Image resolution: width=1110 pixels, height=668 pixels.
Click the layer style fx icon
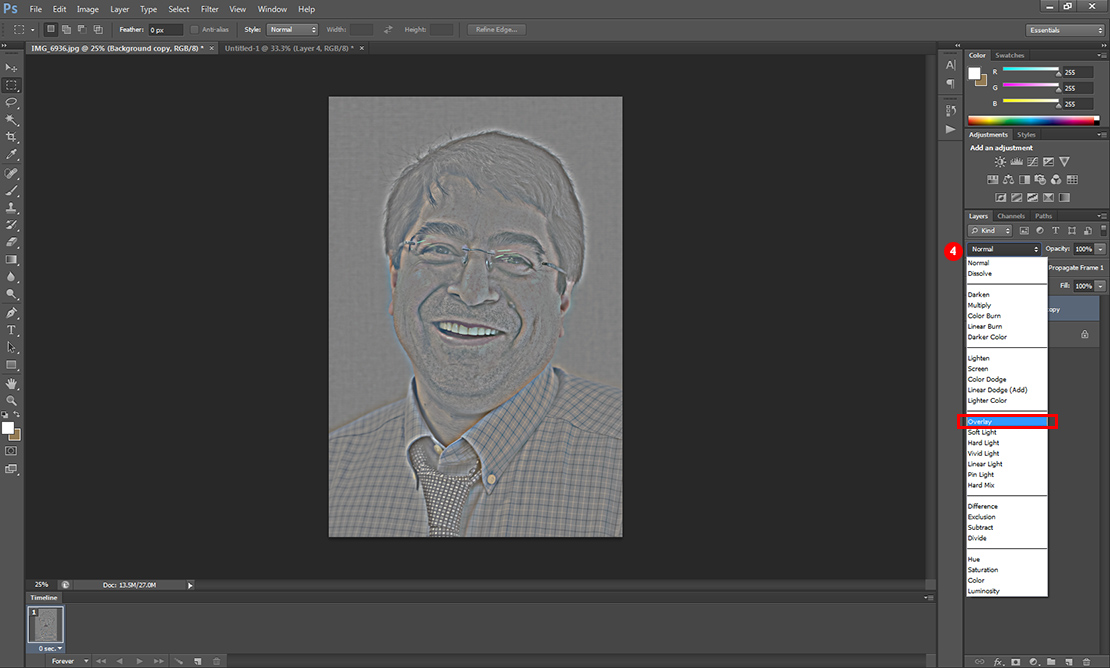click(x=998, y=662)
